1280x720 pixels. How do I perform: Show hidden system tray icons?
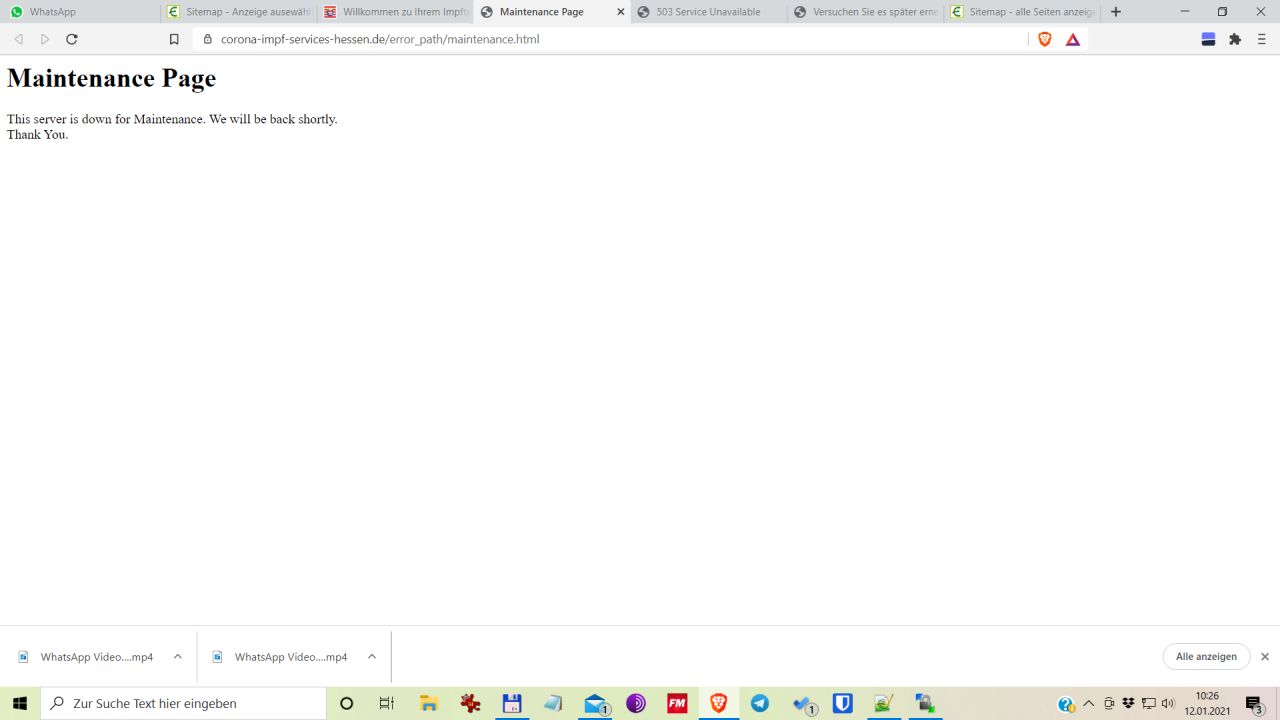[1089, 703]
